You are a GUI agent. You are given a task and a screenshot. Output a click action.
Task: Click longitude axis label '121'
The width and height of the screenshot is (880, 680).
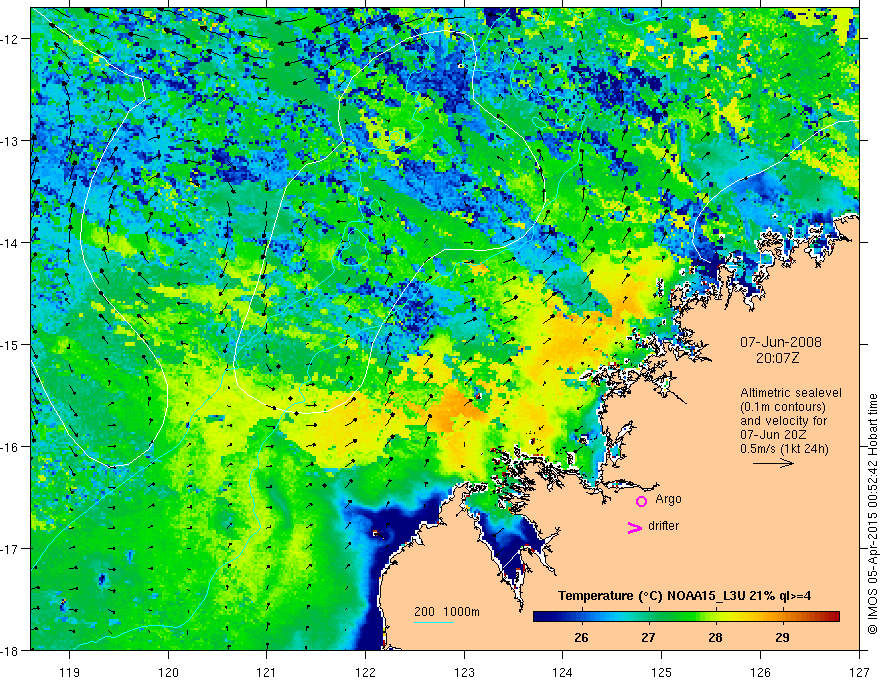tap(267, 672)
